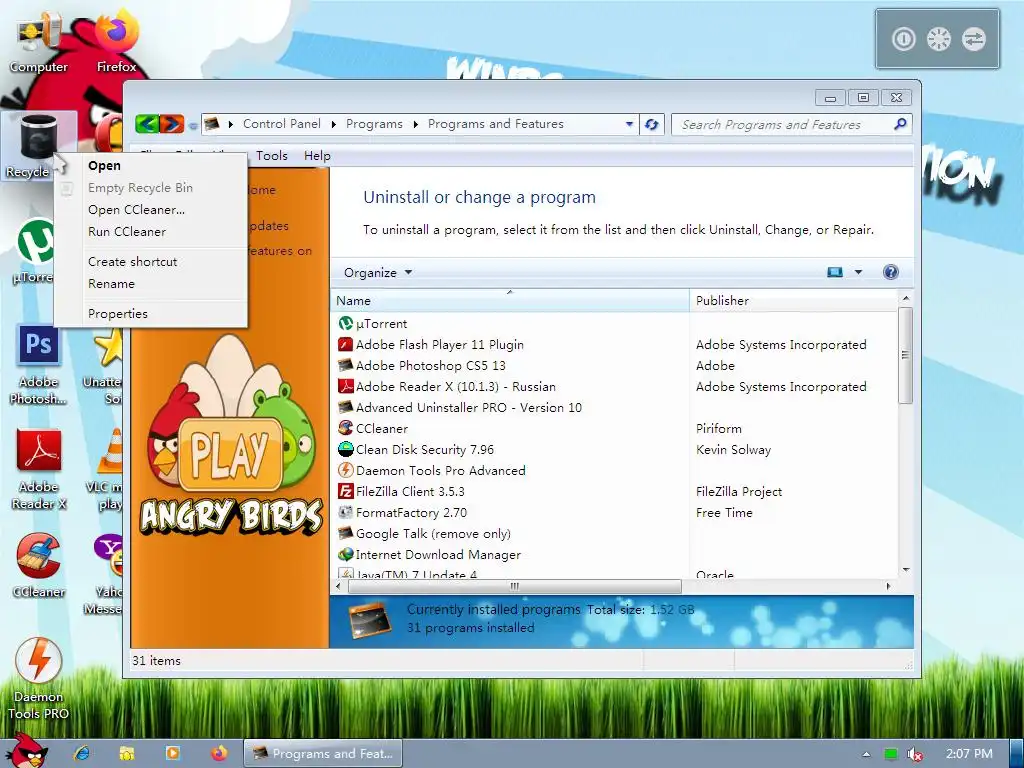Image resolution: width=1024 pixels, height=768 pixels.
Task: Choose Open CCleaner... from context menu
Action: tap(150, 210)
